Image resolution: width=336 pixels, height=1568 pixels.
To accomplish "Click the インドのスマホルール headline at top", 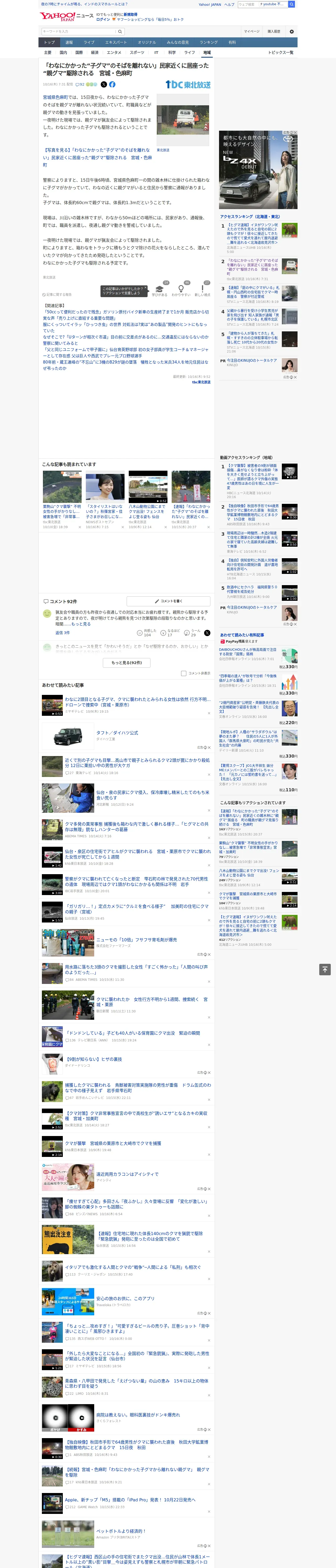I will (x=84, y=4).
